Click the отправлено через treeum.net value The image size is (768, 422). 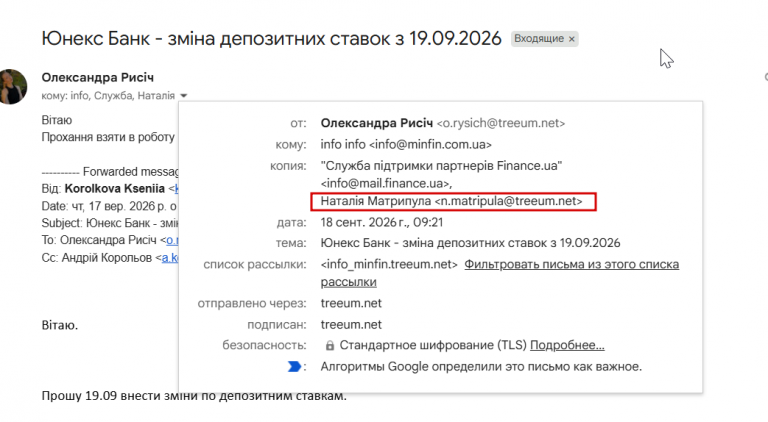pos(351,304)
